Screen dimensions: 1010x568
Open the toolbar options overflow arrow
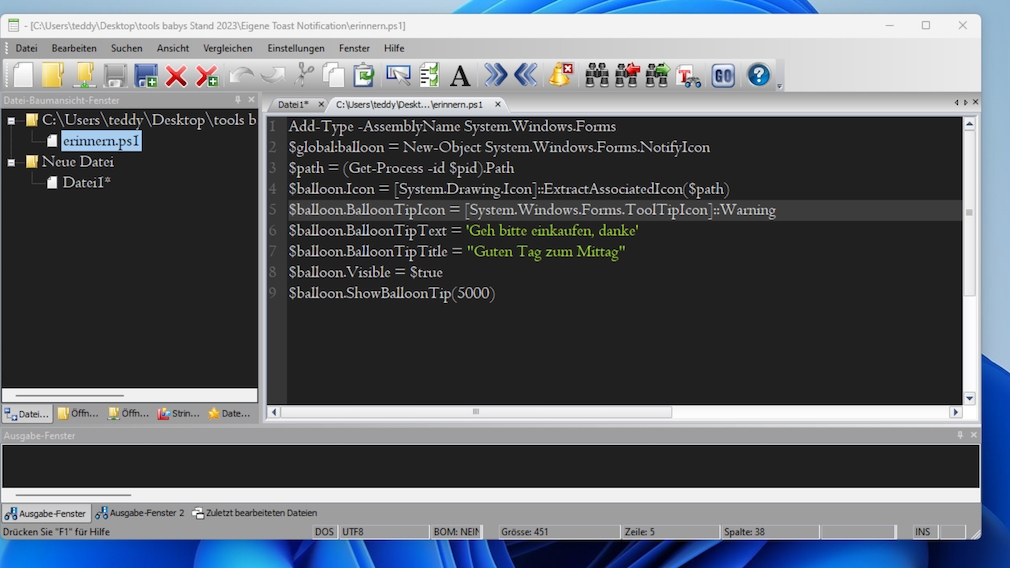tap(779, 86)
